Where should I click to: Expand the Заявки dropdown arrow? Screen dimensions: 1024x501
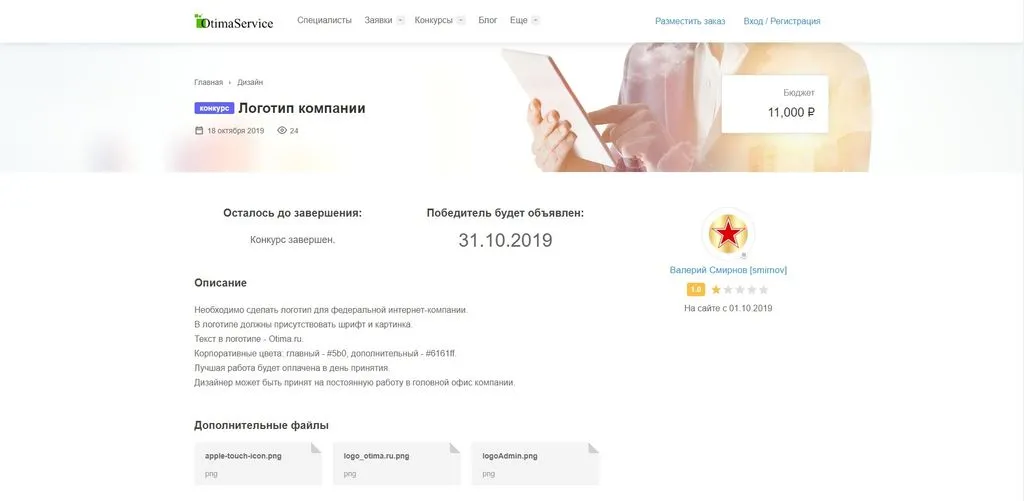400,20
